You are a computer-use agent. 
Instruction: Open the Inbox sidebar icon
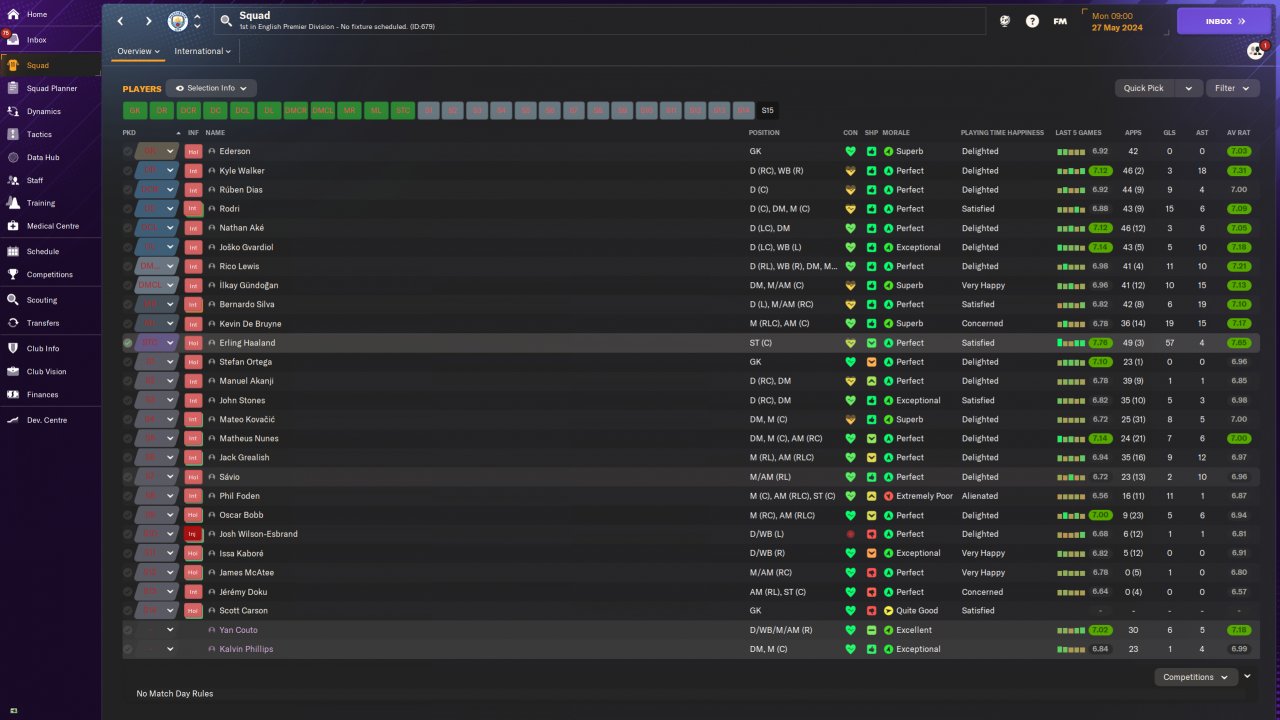tap(13, 40)
